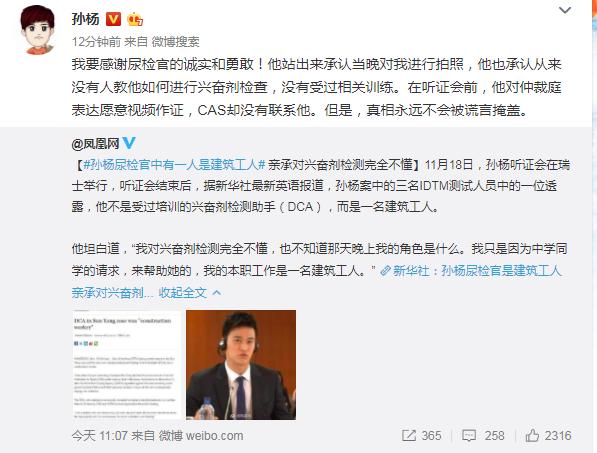The height and width of the screenshot is (453, 597).
Task: Open the orange V verification badge
Action: pos(113,19)
